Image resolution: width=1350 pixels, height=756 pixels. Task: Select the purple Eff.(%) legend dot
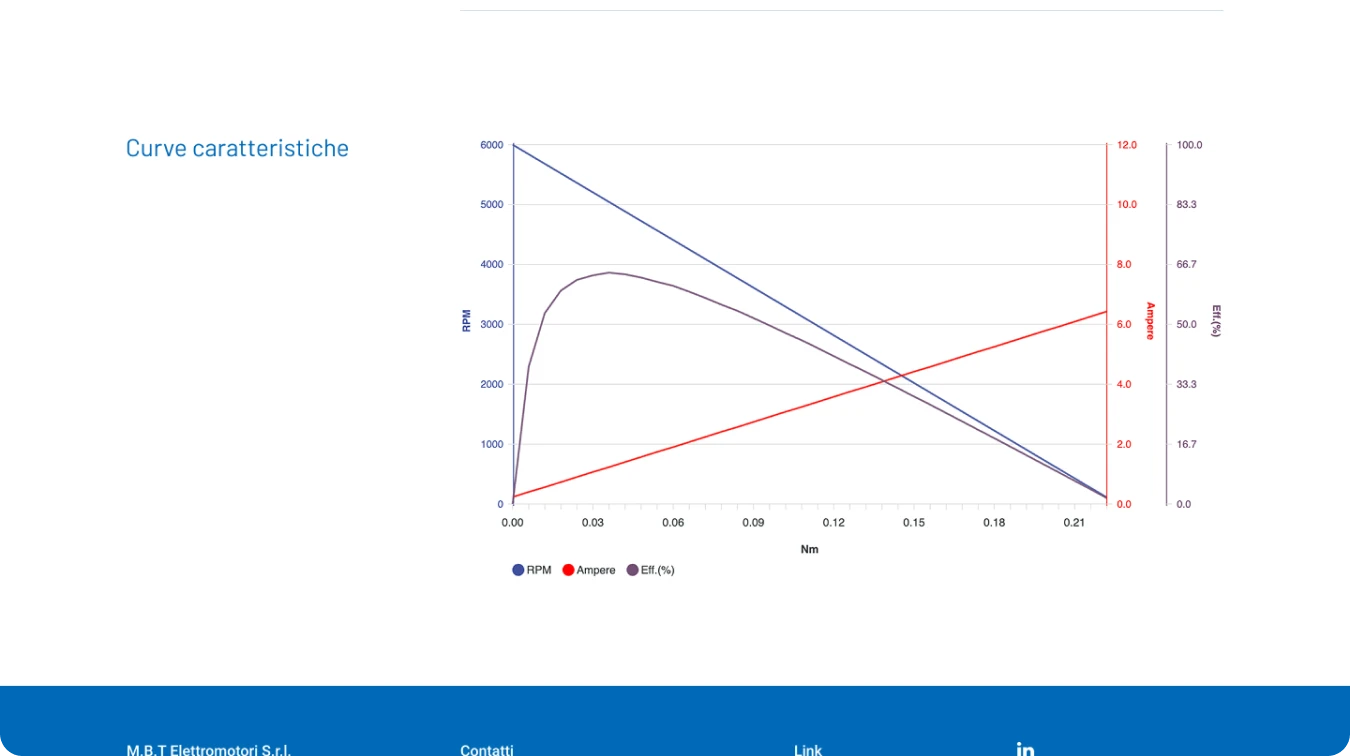point(632,570)
